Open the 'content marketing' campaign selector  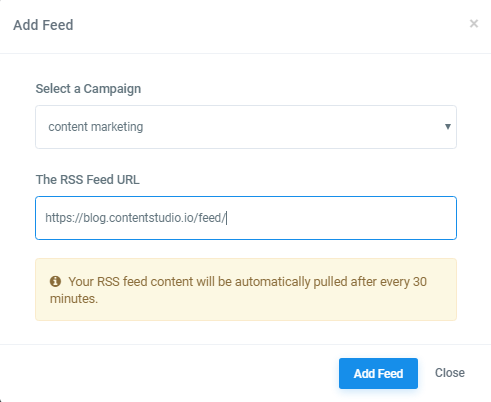(x=246, y=127)
